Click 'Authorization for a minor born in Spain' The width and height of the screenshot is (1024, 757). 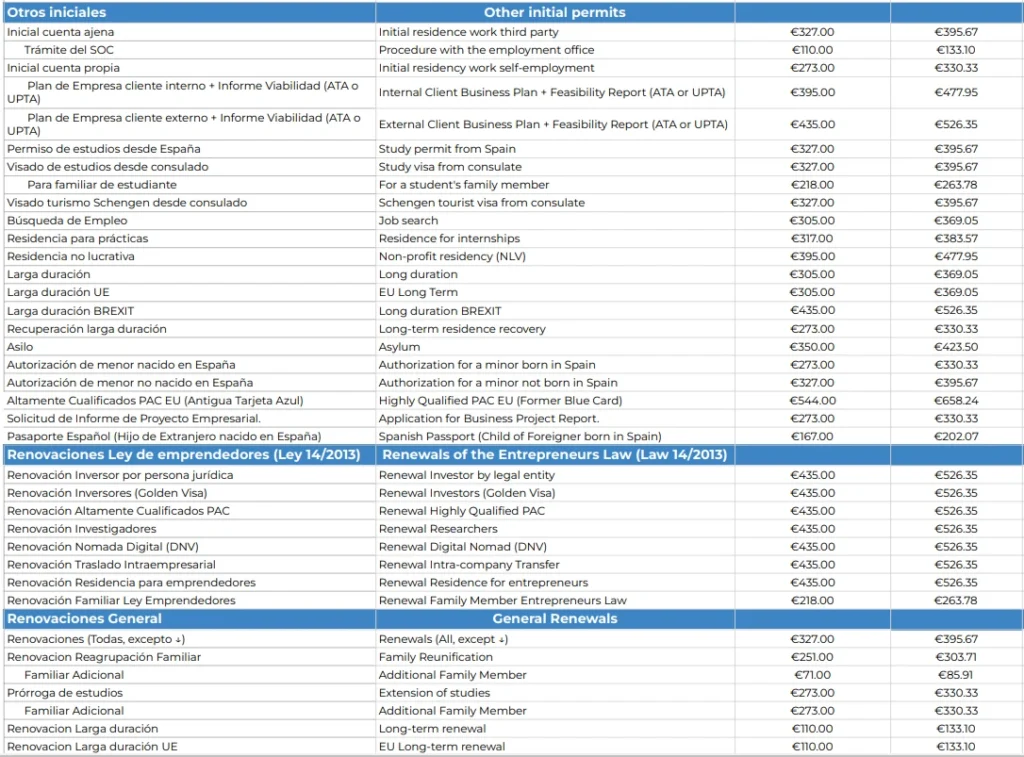[x=487, y=364]
